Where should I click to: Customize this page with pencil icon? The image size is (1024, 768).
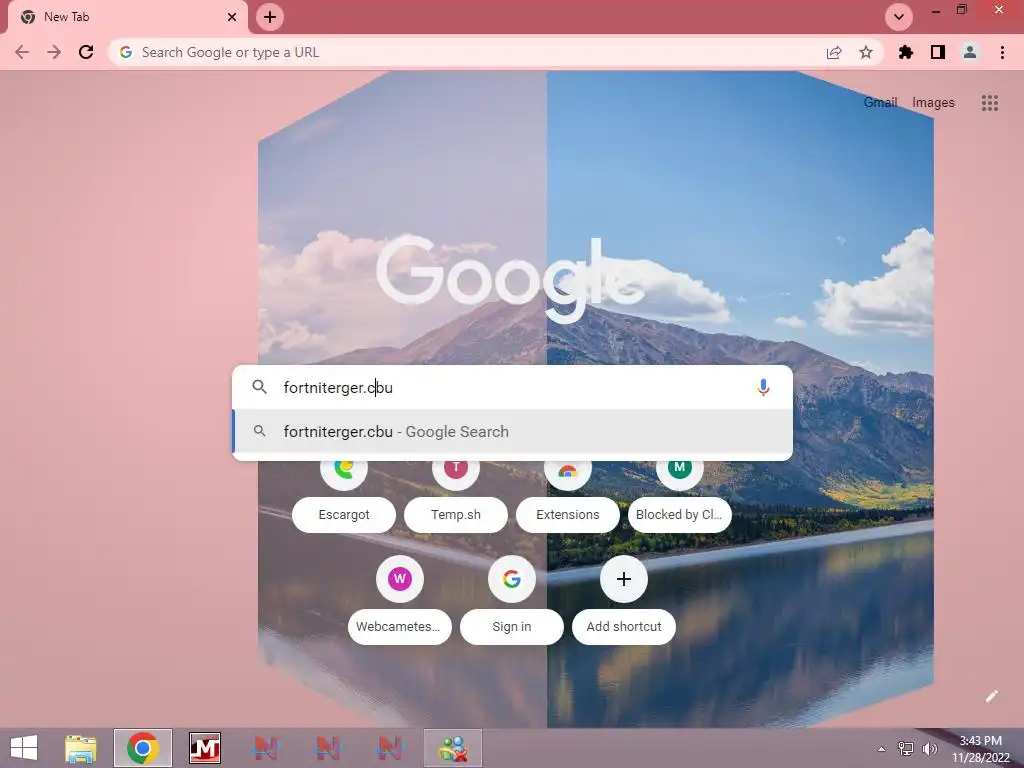pyautogui.click(x=991, y=696)
